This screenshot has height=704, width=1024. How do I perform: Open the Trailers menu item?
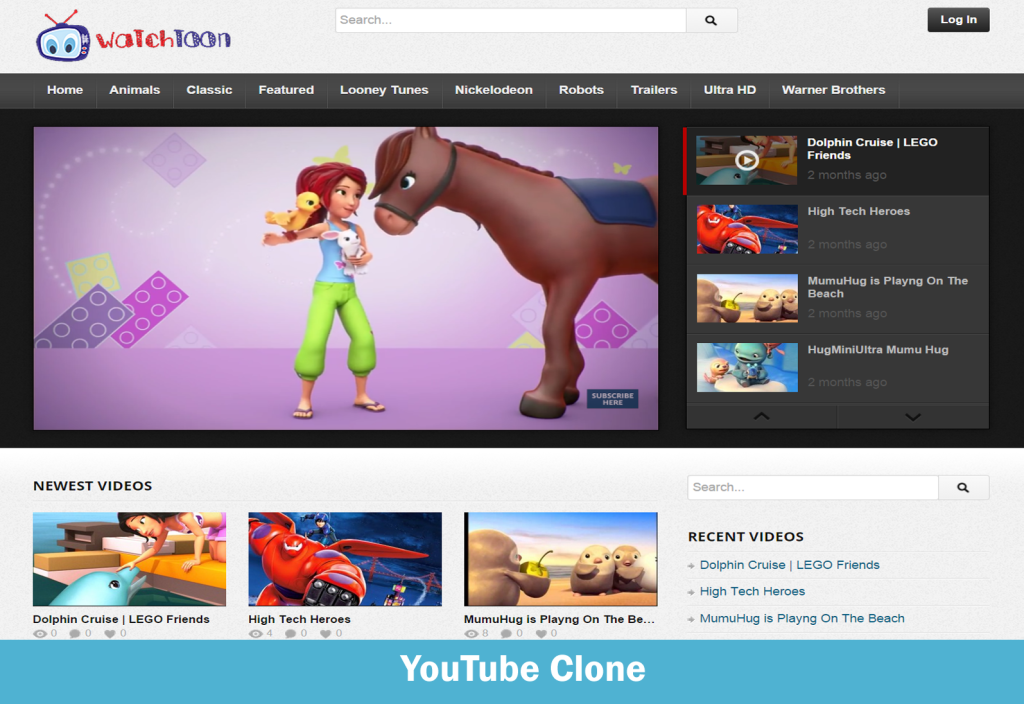(654, 90)
